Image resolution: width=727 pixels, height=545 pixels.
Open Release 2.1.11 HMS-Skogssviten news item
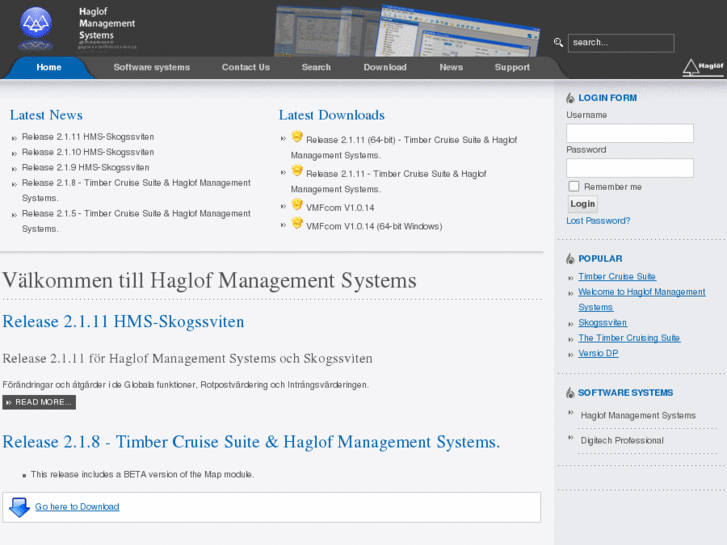click(88, 137)
